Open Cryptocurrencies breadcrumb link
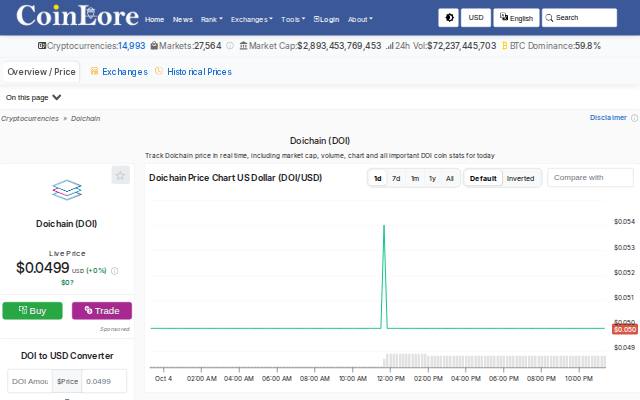Viewport: 640px width, 400px height. tap(30, 118)
